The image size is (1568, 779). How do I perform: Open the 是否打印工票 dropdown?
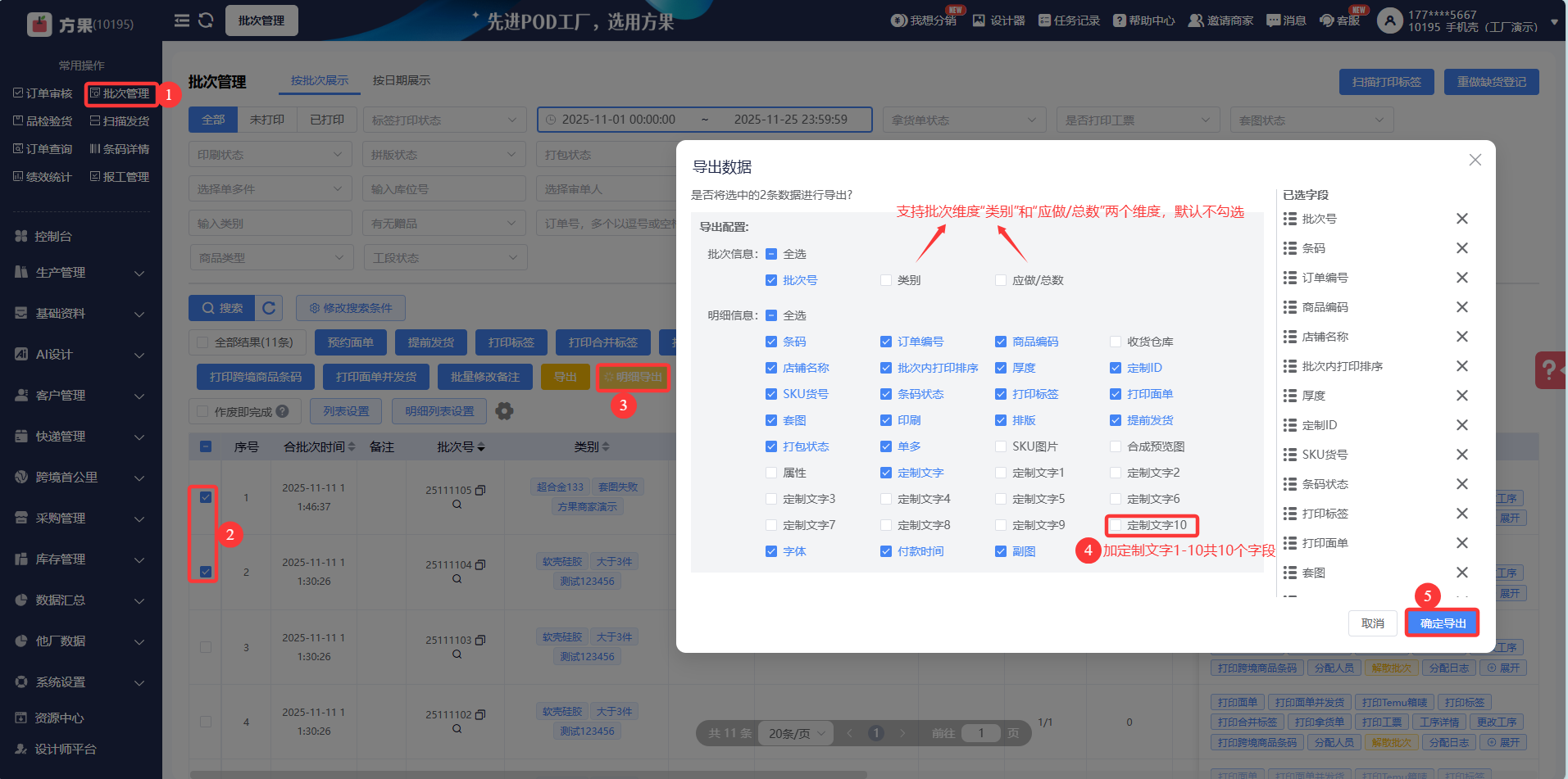(1138, 120)
